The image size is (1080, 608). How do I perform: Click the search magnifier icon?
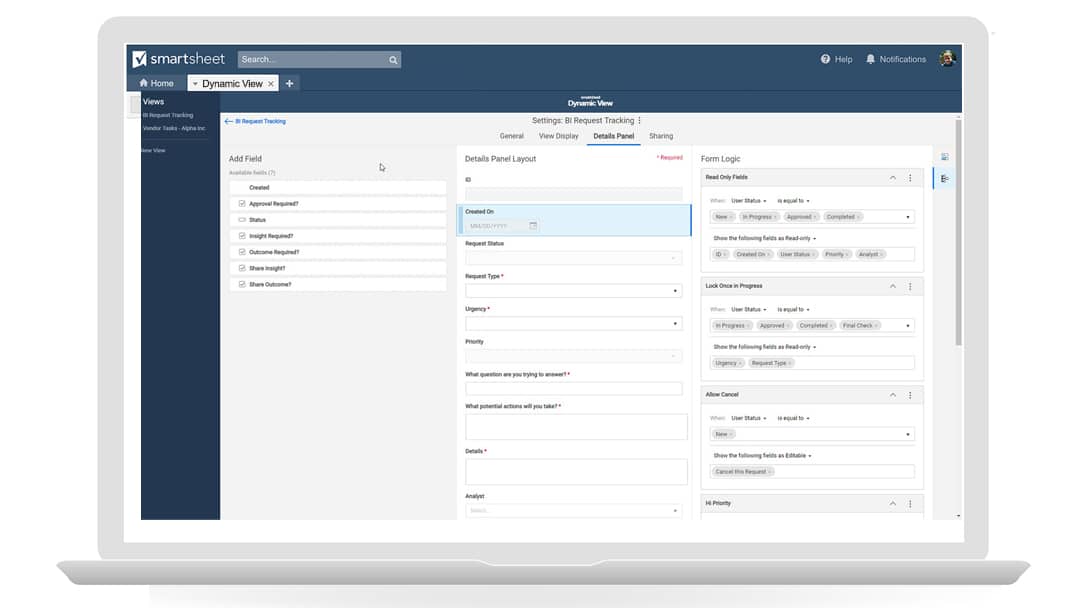tap(393, 60)
